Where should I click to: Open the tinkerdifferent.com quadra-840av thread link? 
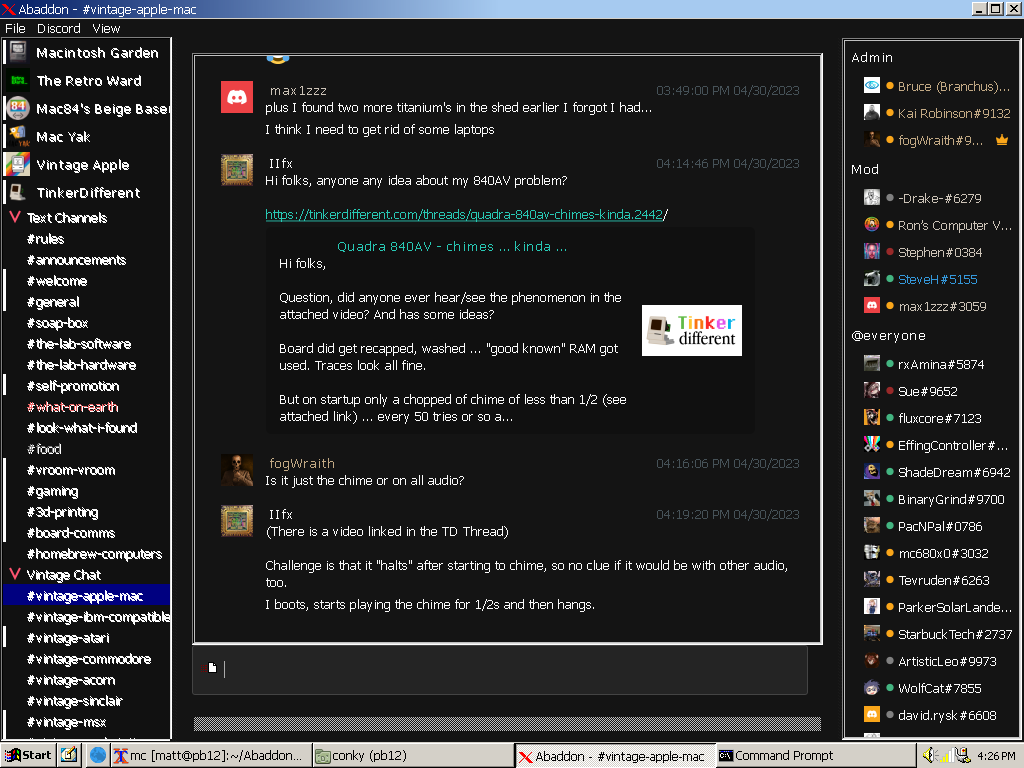tap(464, 214)
